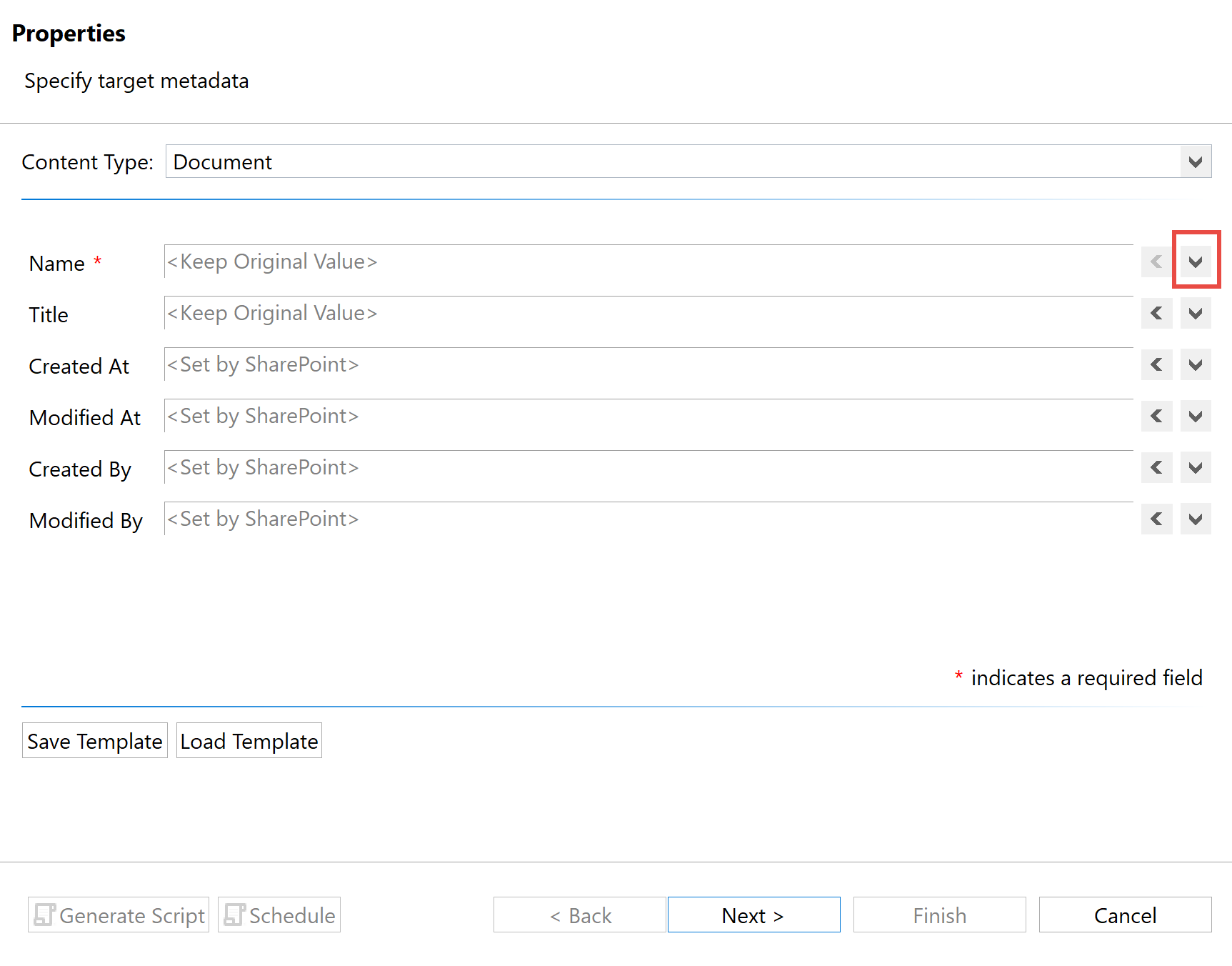
Task: Open dropdown for Created At field
Action: click(x=1196, y=365)
